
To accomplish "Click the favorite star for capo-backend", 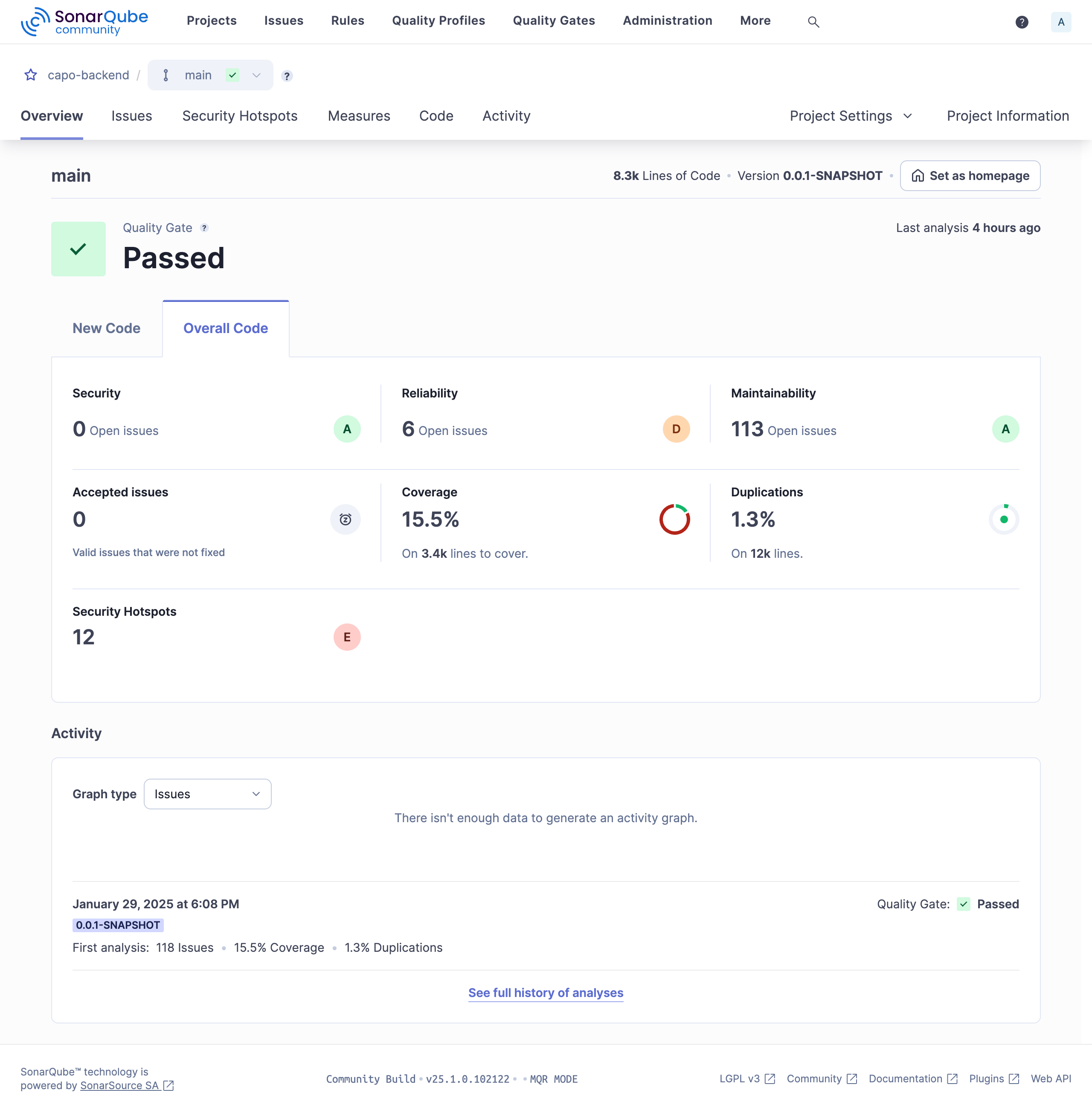I will pyautogui.click(x=31, y=75).
